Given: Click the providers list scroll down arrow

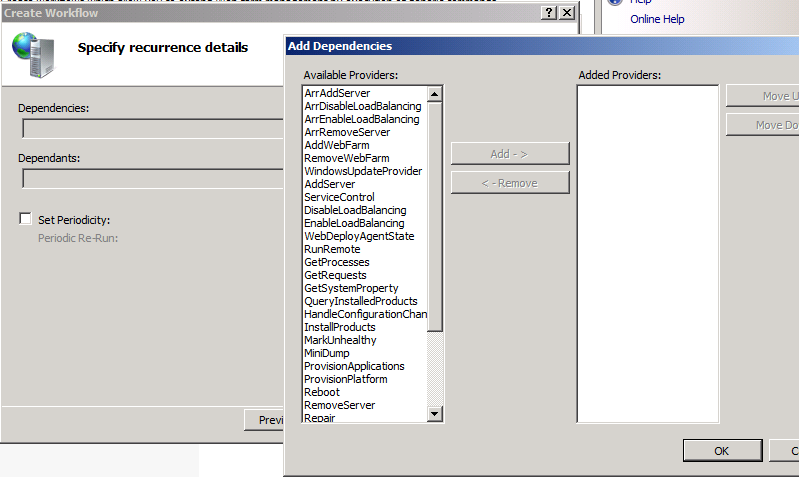Looking at the screenshot, I should pos(435,413).
